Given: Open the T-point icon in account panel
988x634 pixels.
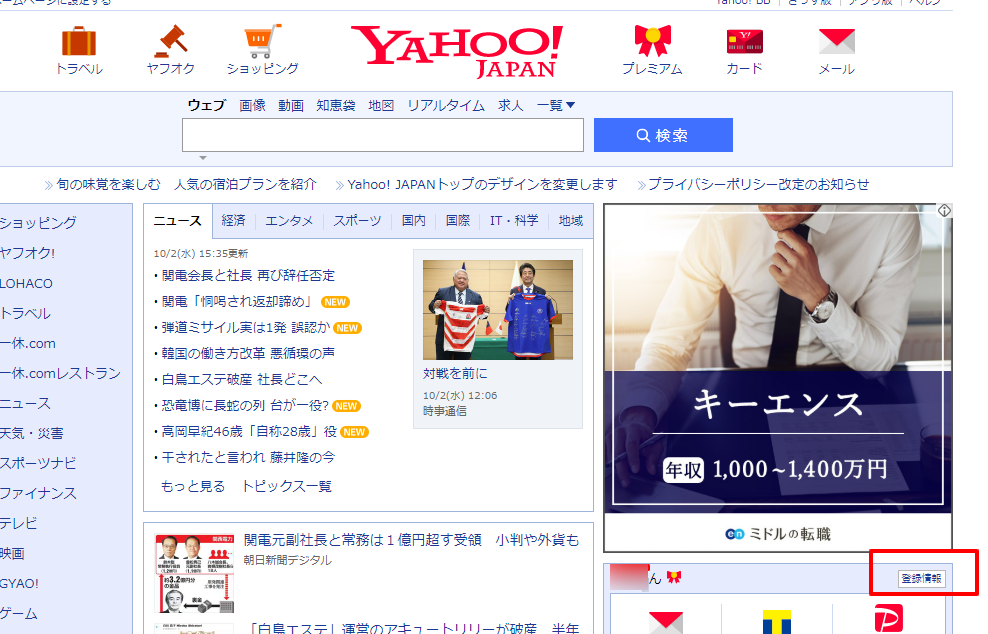Looking at the screenshot, I should (776, 621).
